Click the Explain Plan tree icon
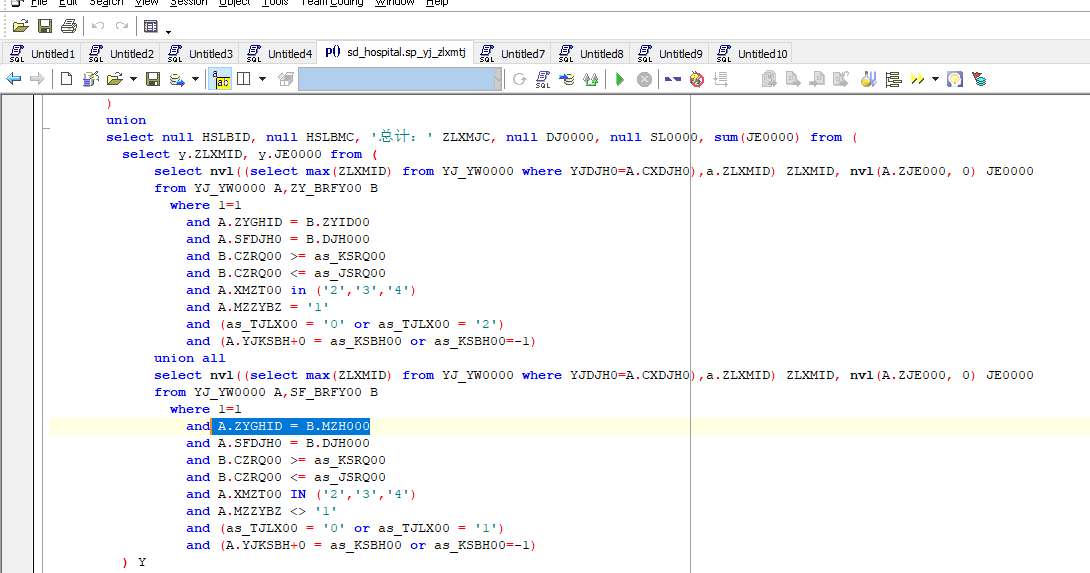 click(x=893, y=79)
